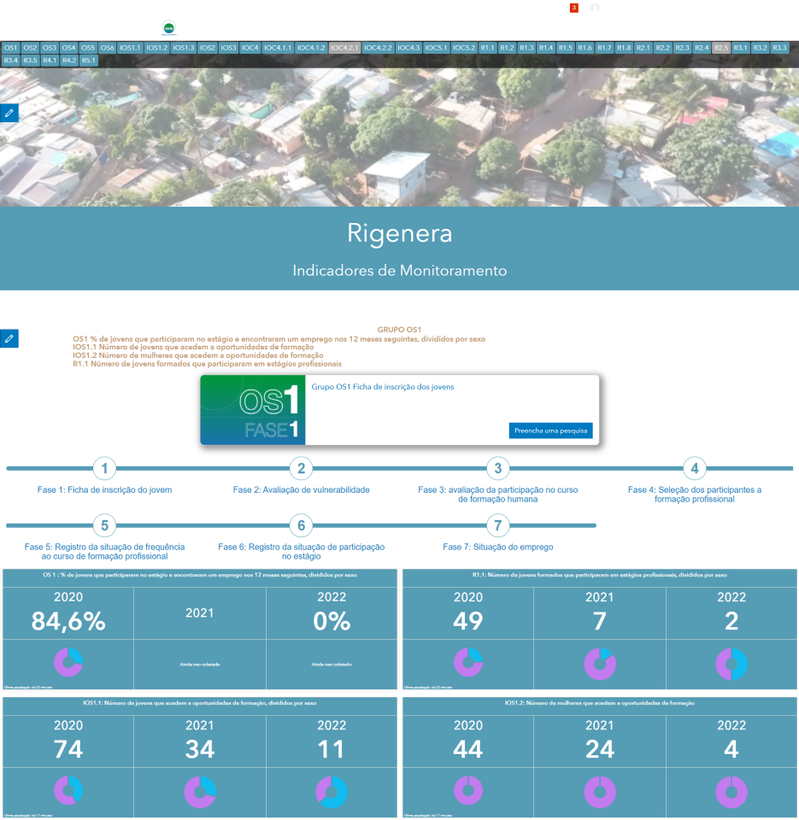Click the OS1 FASE1 survey thumbnail
The width and height of the screenshot is (799, 820).
point(253,409)
